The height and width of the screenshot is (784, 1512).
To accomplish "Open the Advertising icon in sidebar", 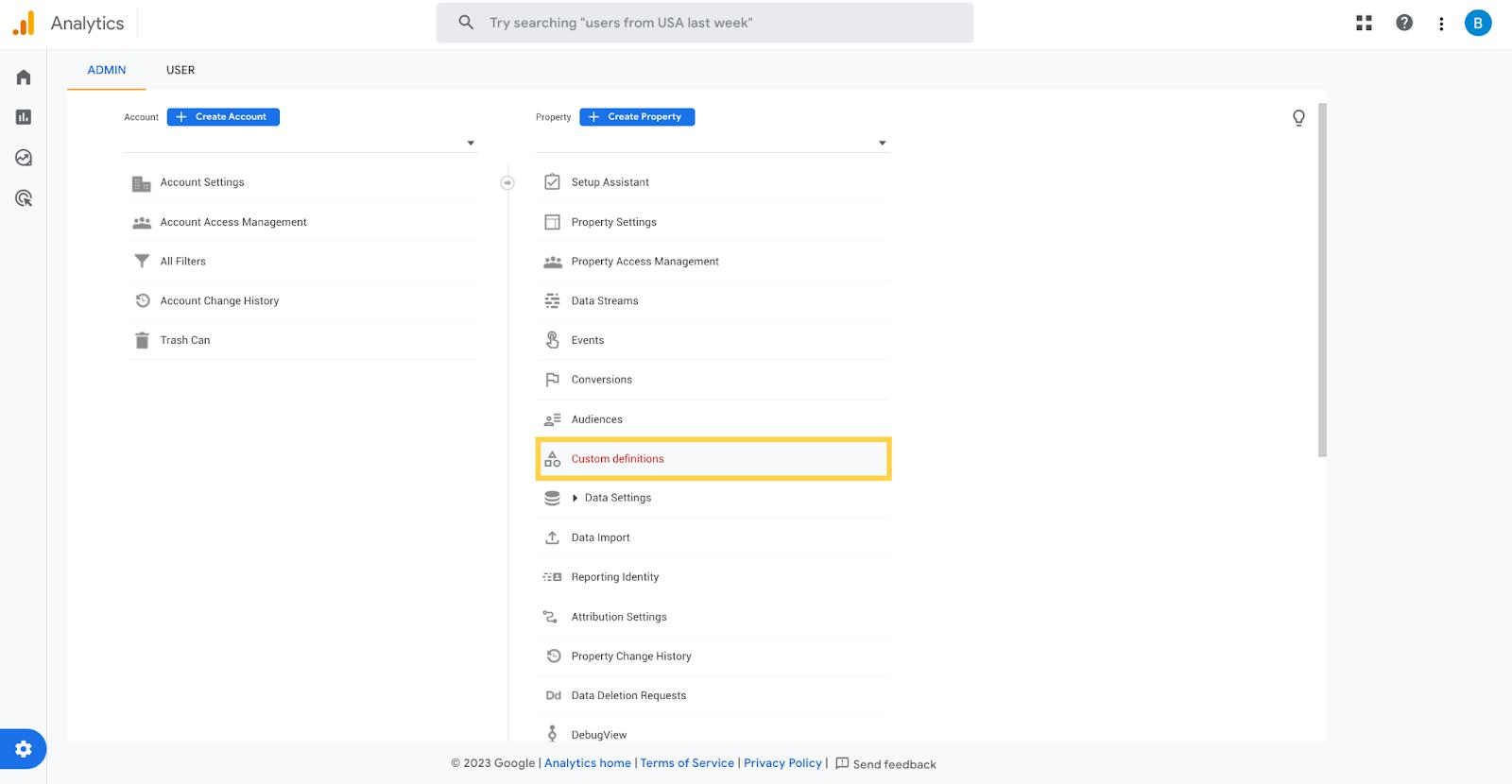I will (x=24, y=198).
